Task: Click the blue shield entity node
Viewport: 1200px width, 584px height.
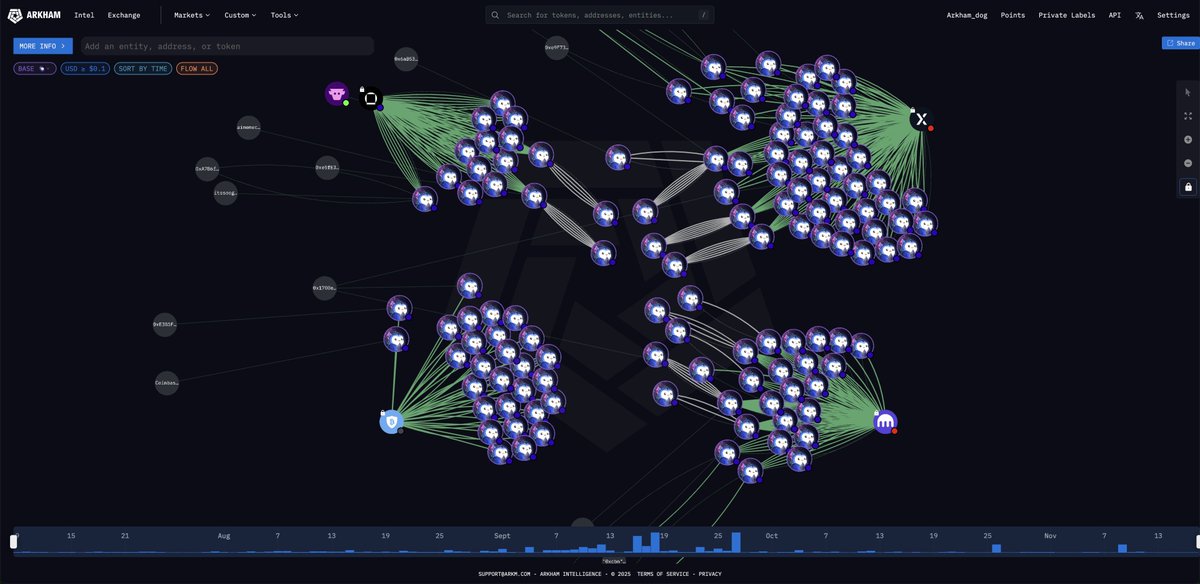Action: tap(391, 422)
